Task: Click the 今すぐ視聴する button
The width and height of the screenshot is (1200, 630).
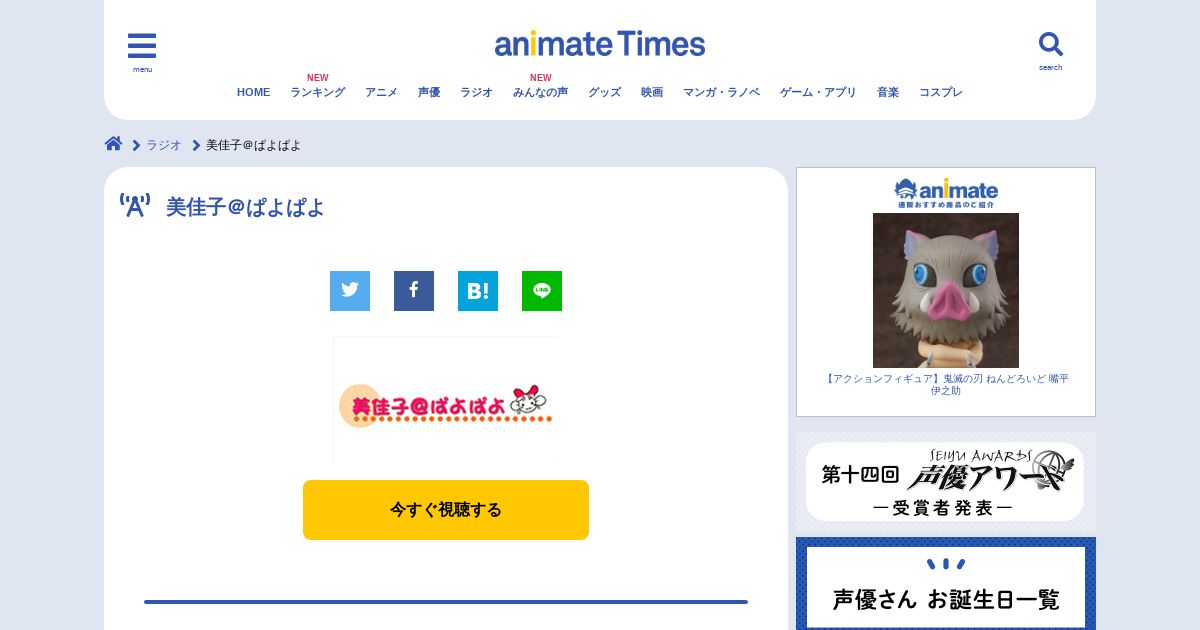Action: pyautogui.click(x=446, y=510)
